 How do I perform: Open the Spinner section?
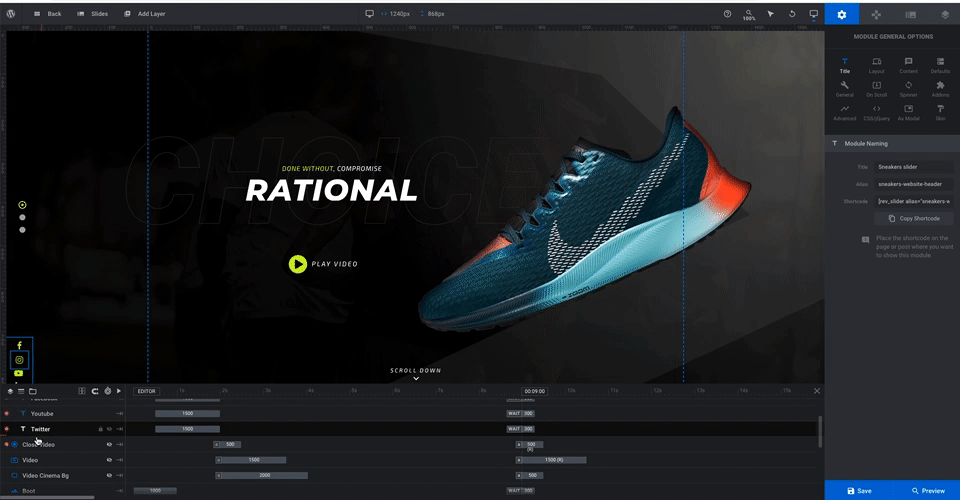coord(909,89)
